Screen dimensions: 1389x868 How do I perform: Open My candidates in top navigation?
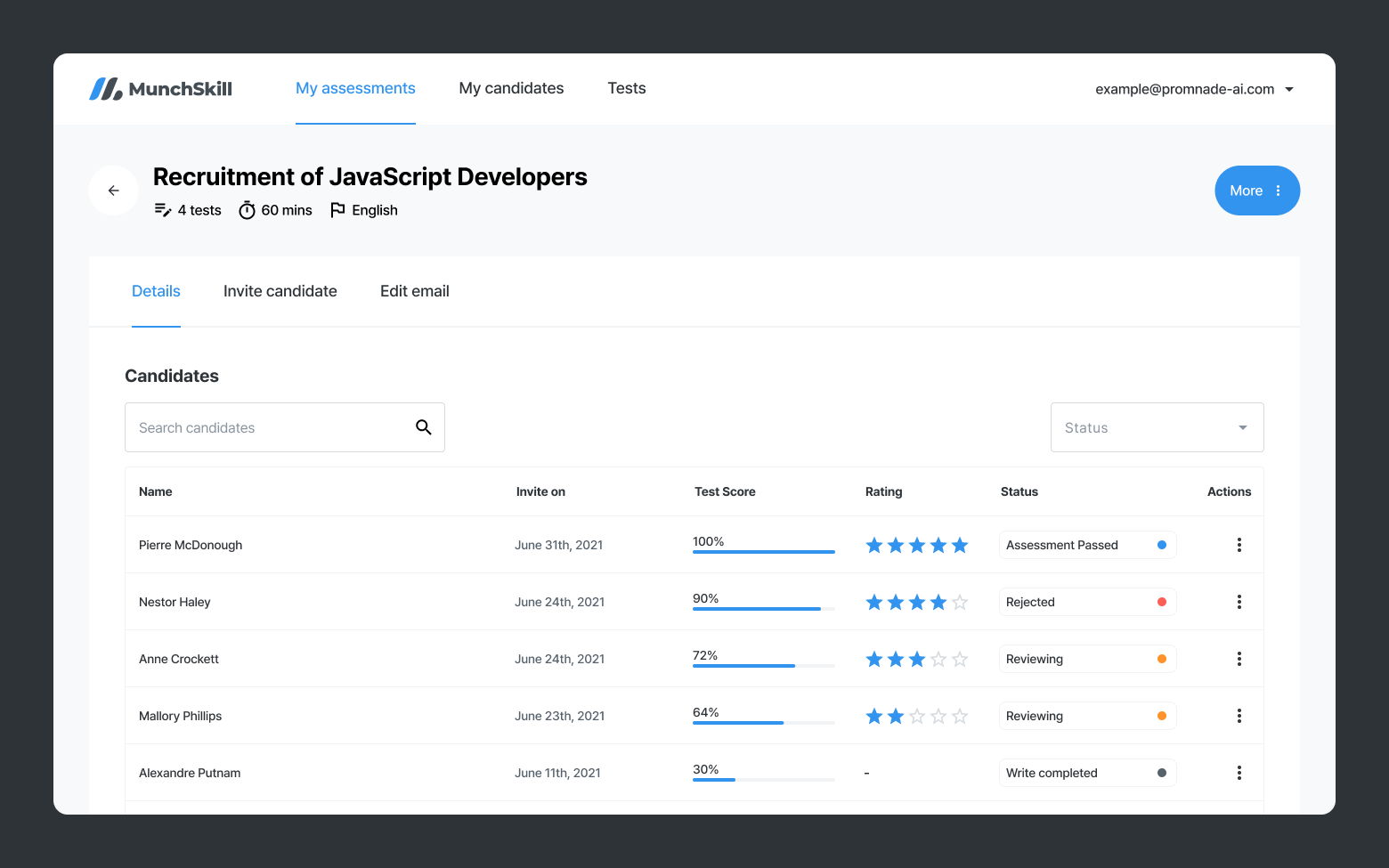511,88
